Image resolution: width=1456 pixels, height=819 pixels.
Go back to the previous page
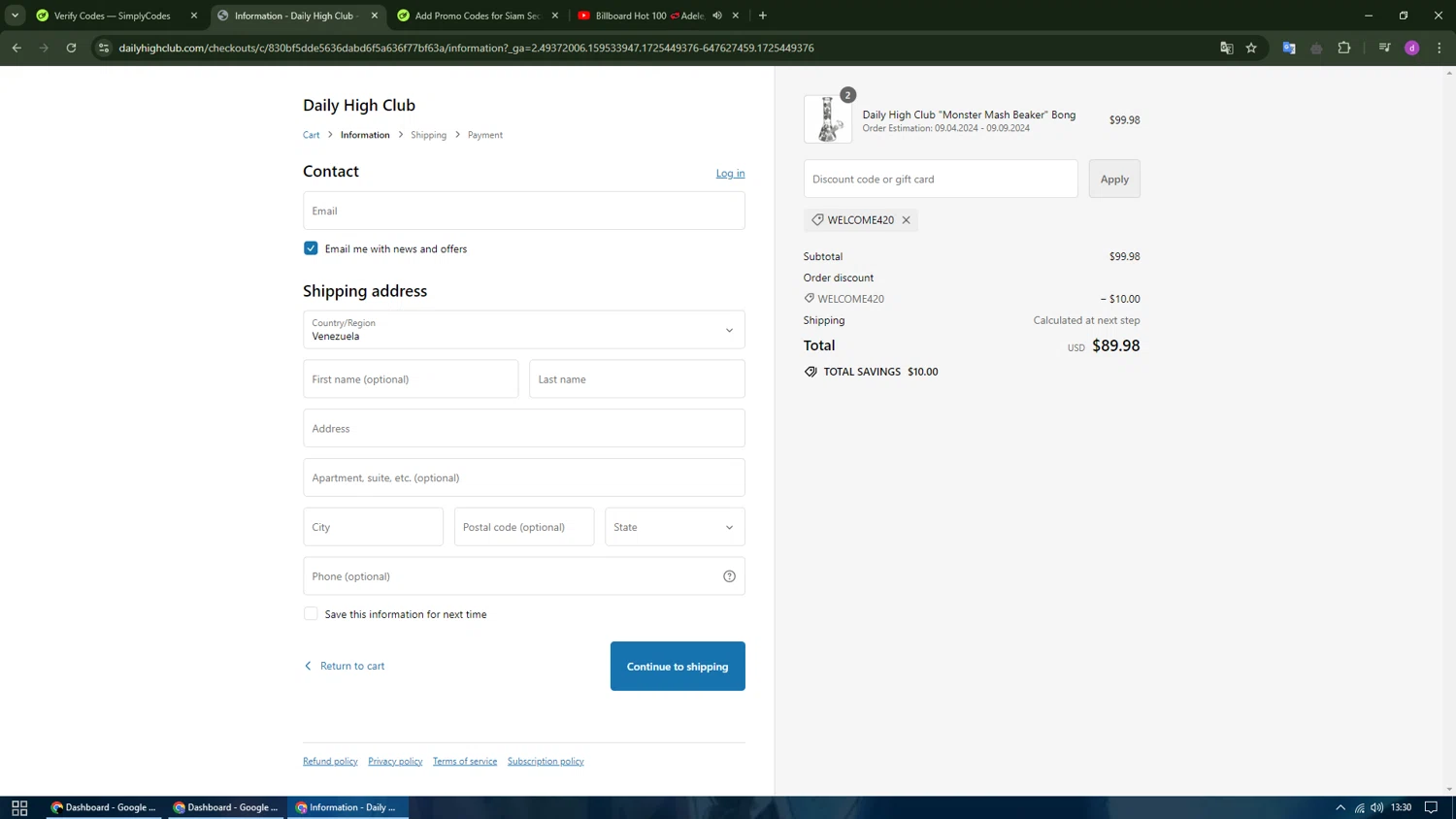tap(17, 48)
